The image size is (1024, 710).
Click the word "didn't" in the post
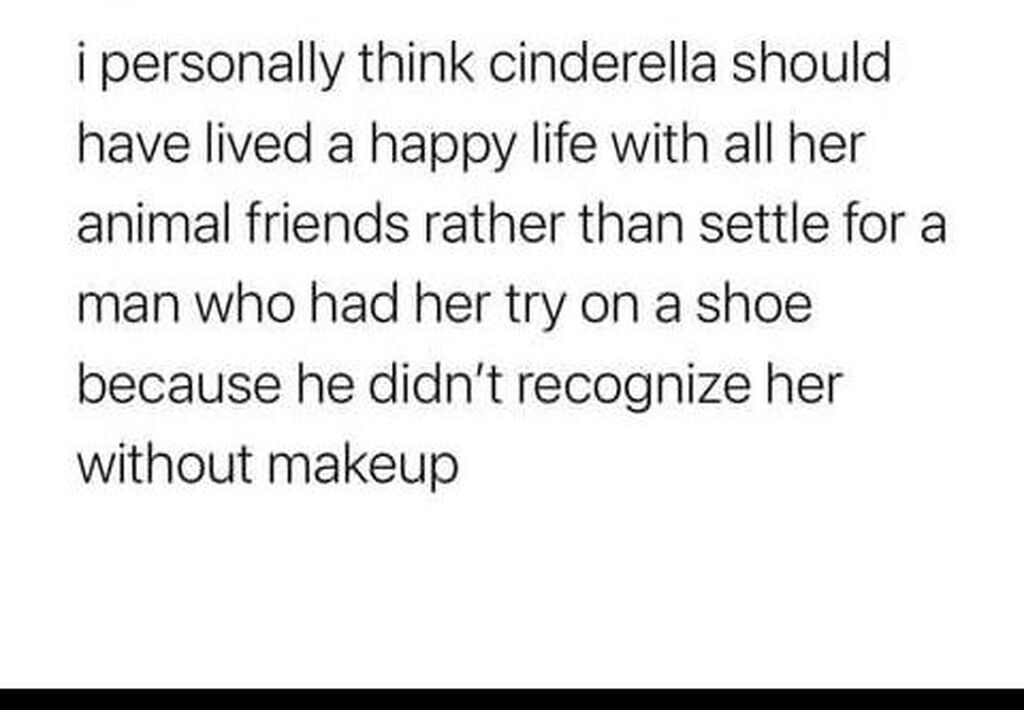pyautogui.click(x=435, y=385)
